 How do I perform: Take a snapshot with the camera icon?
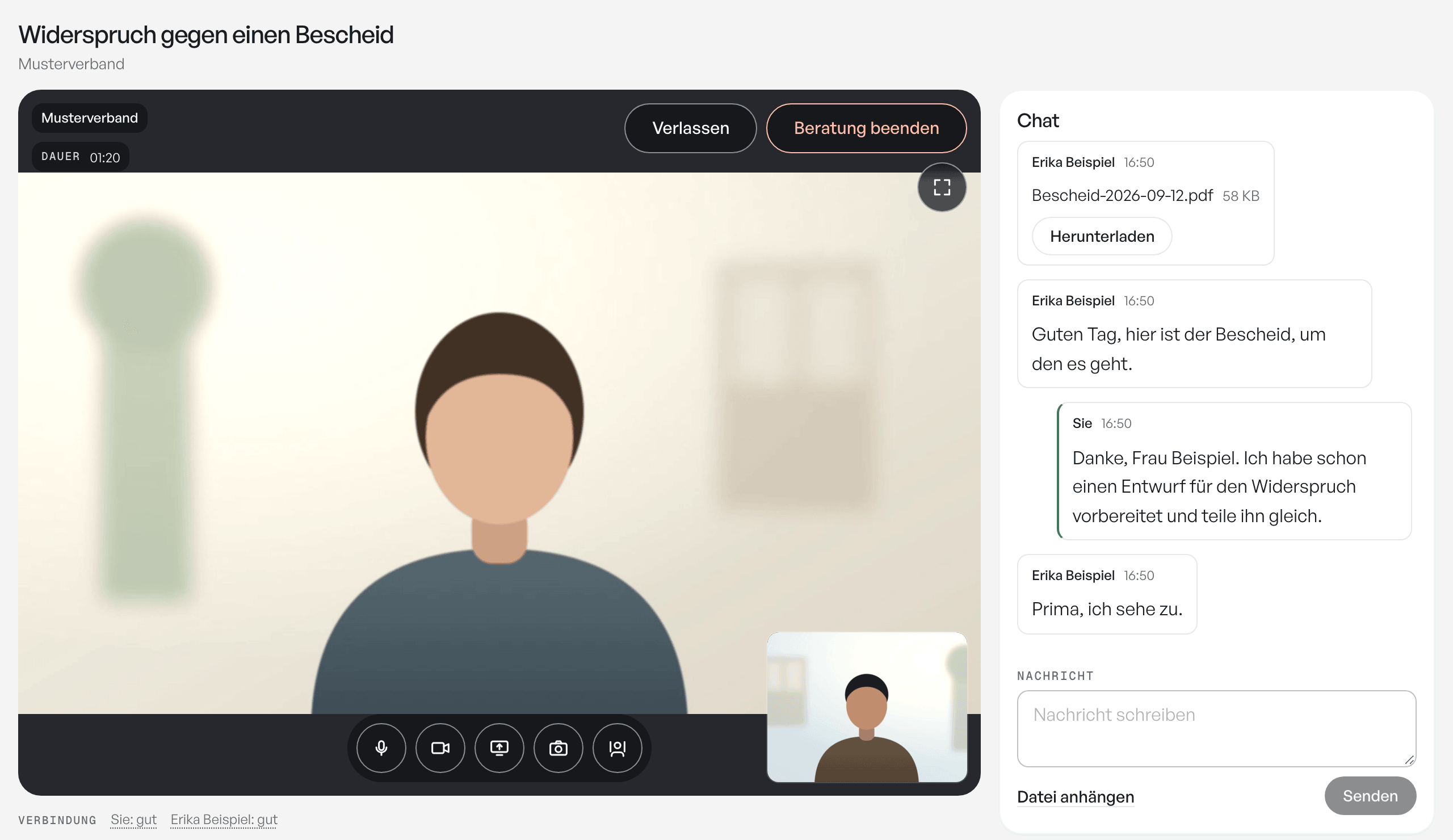(x=558, y=747)
